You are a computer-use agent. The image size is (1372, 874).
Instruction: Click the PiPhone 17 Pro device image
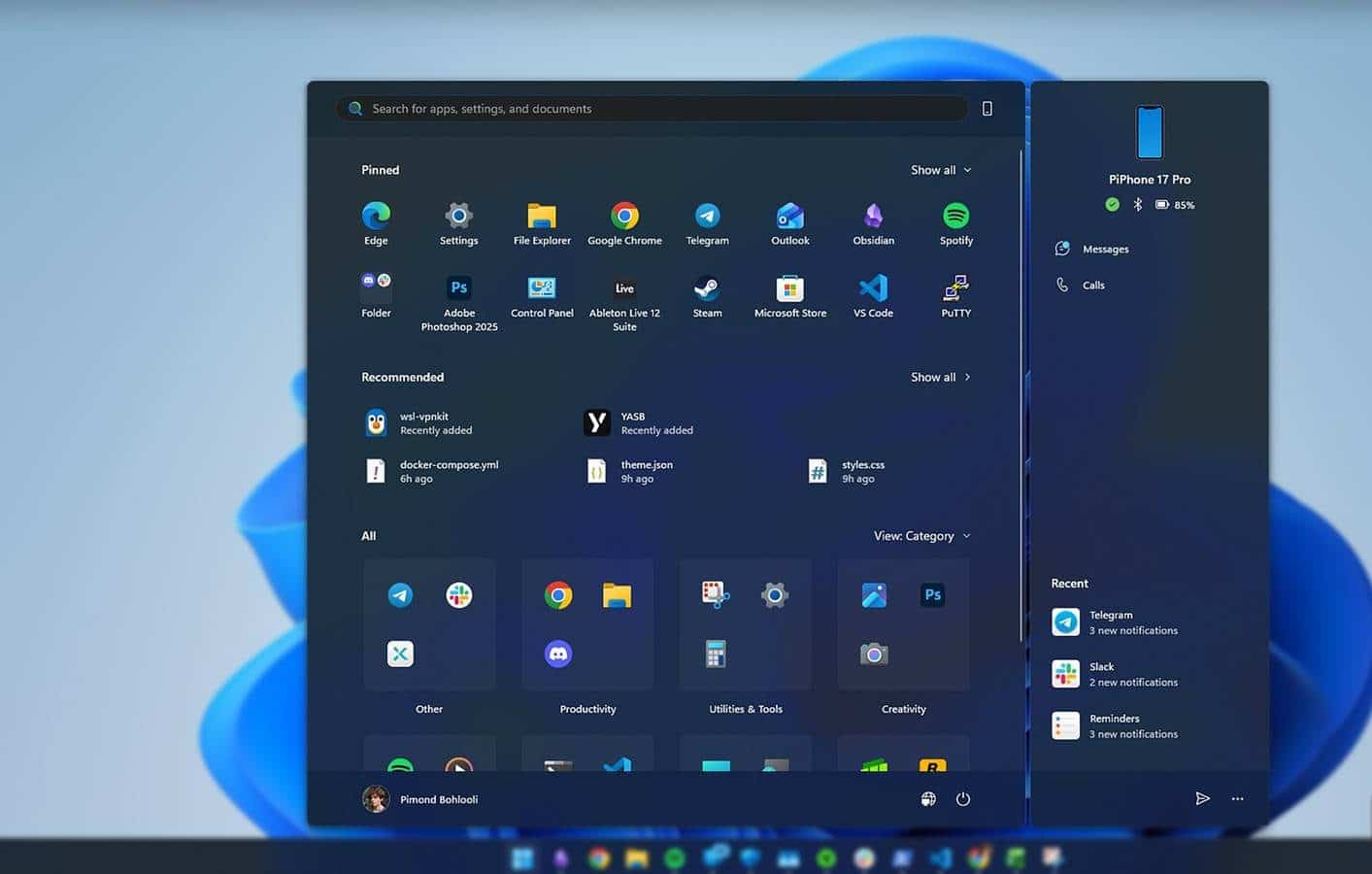click(1150, 132)
